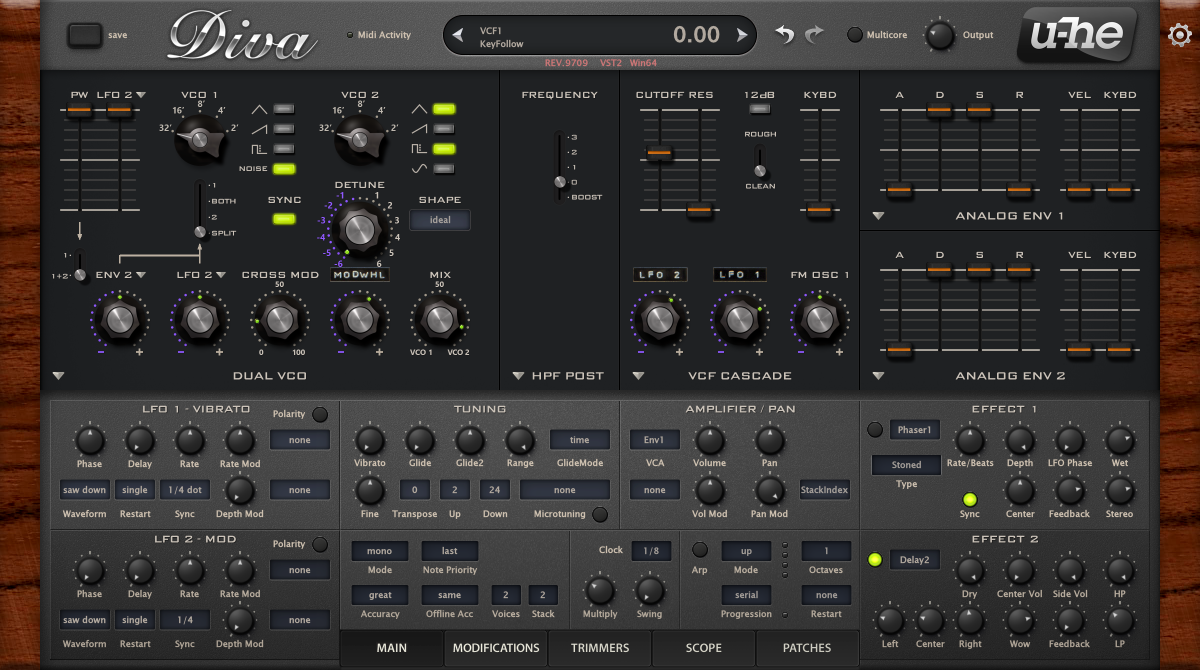Expand the HPF POST module menu triangle
The height and width of the screenshot is (670, 1200).
click(518, 376)
